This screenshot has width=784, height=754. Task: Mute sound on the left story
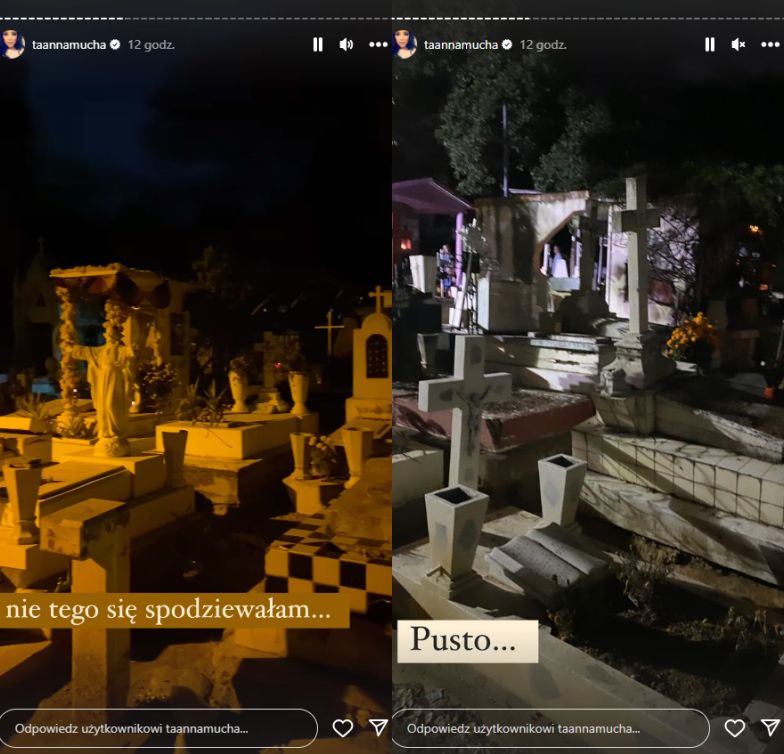point(346,44)
